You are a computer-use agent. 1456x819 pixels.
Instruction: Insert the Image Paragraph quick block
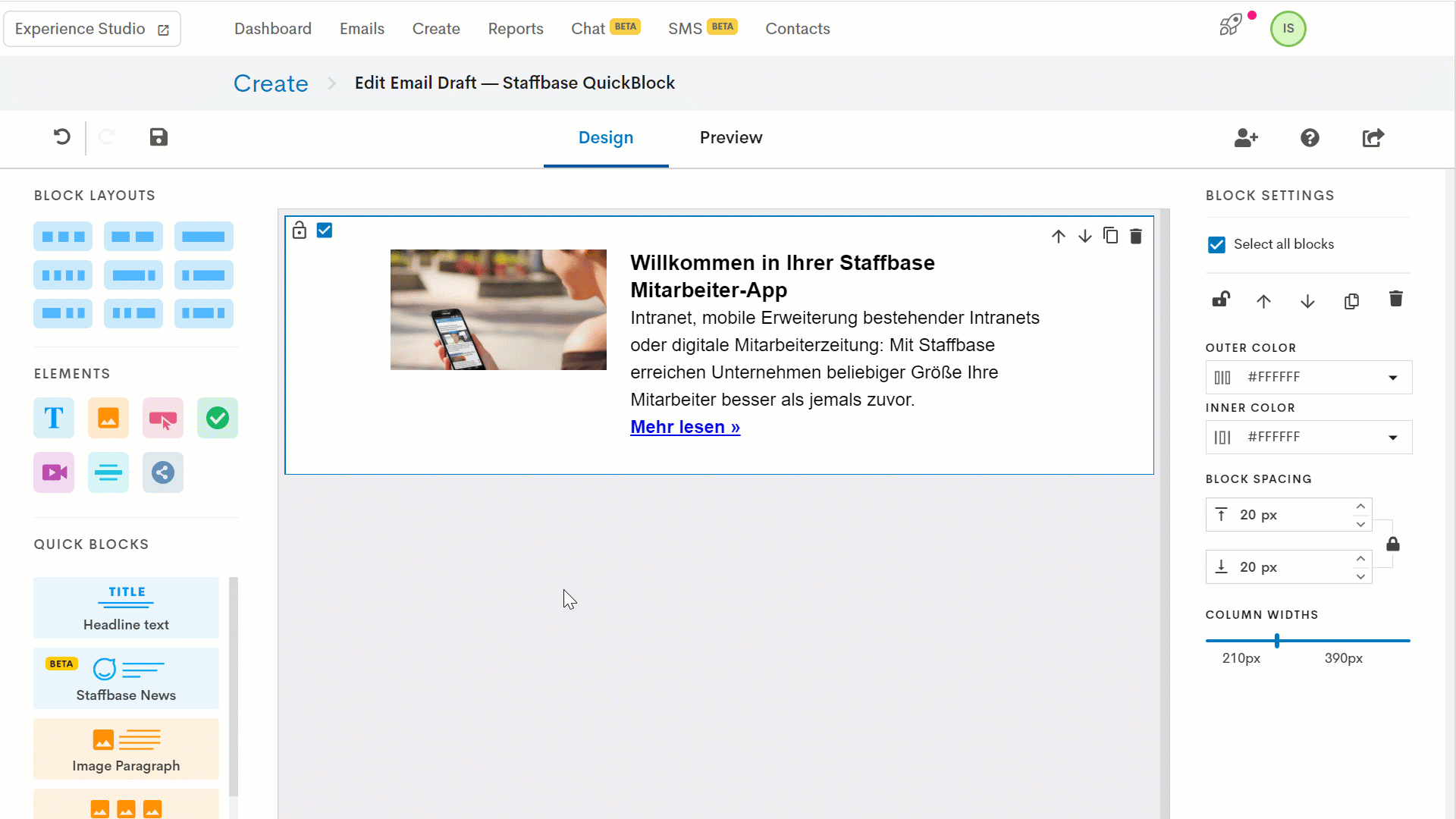point(126,749)
